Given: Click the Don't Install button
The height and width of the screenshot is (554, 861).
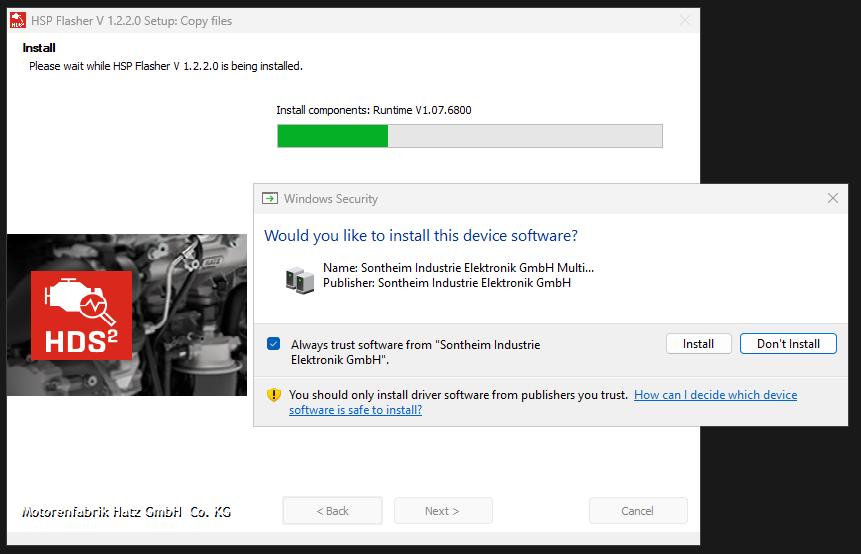Looking at the screenshot, I should coord(788,344).
